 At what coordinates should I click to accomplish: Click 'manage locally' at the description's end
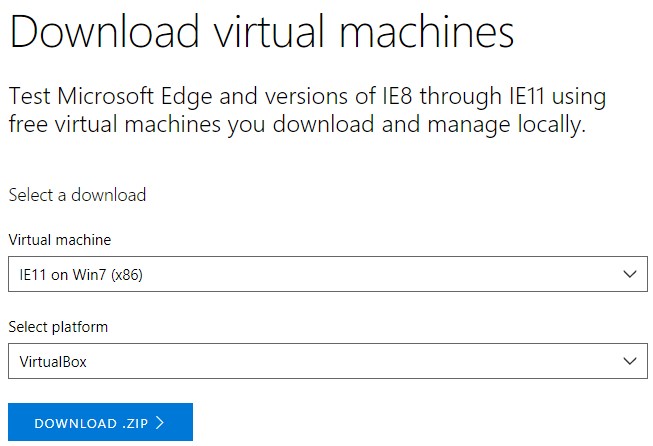512,126
